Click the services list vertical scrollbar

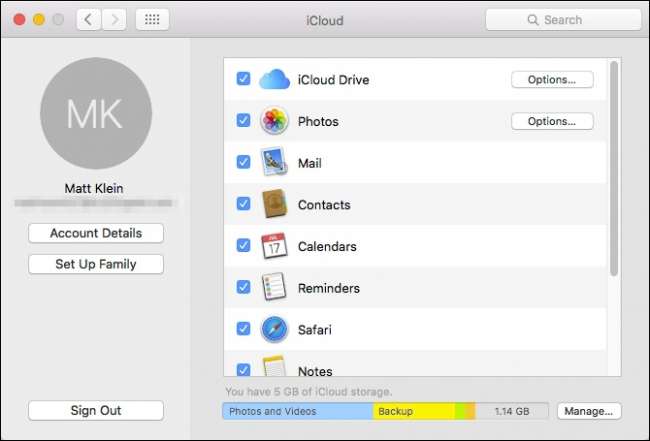coord(614,168)
